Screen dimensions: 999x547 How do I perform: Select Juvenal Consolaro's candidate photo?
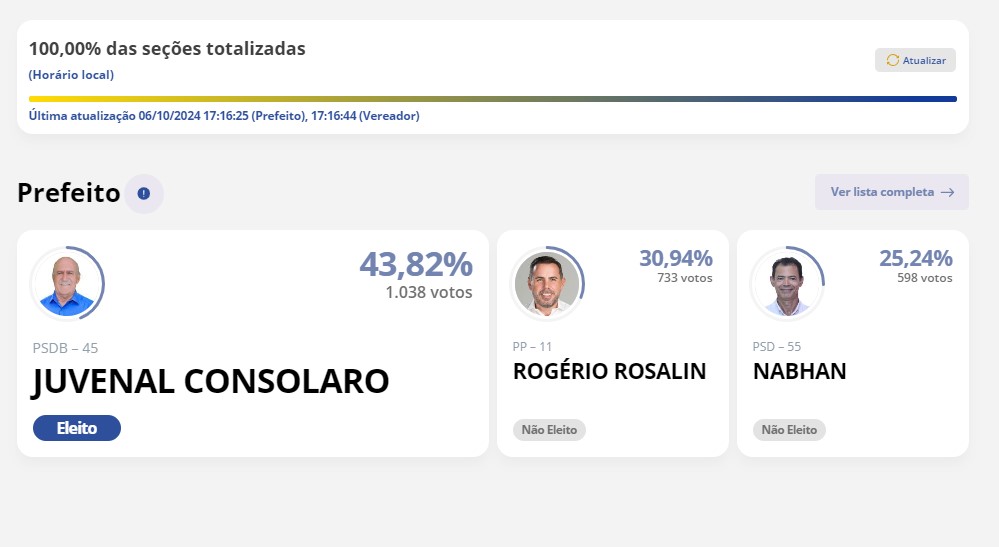click(x=67, y=283)
